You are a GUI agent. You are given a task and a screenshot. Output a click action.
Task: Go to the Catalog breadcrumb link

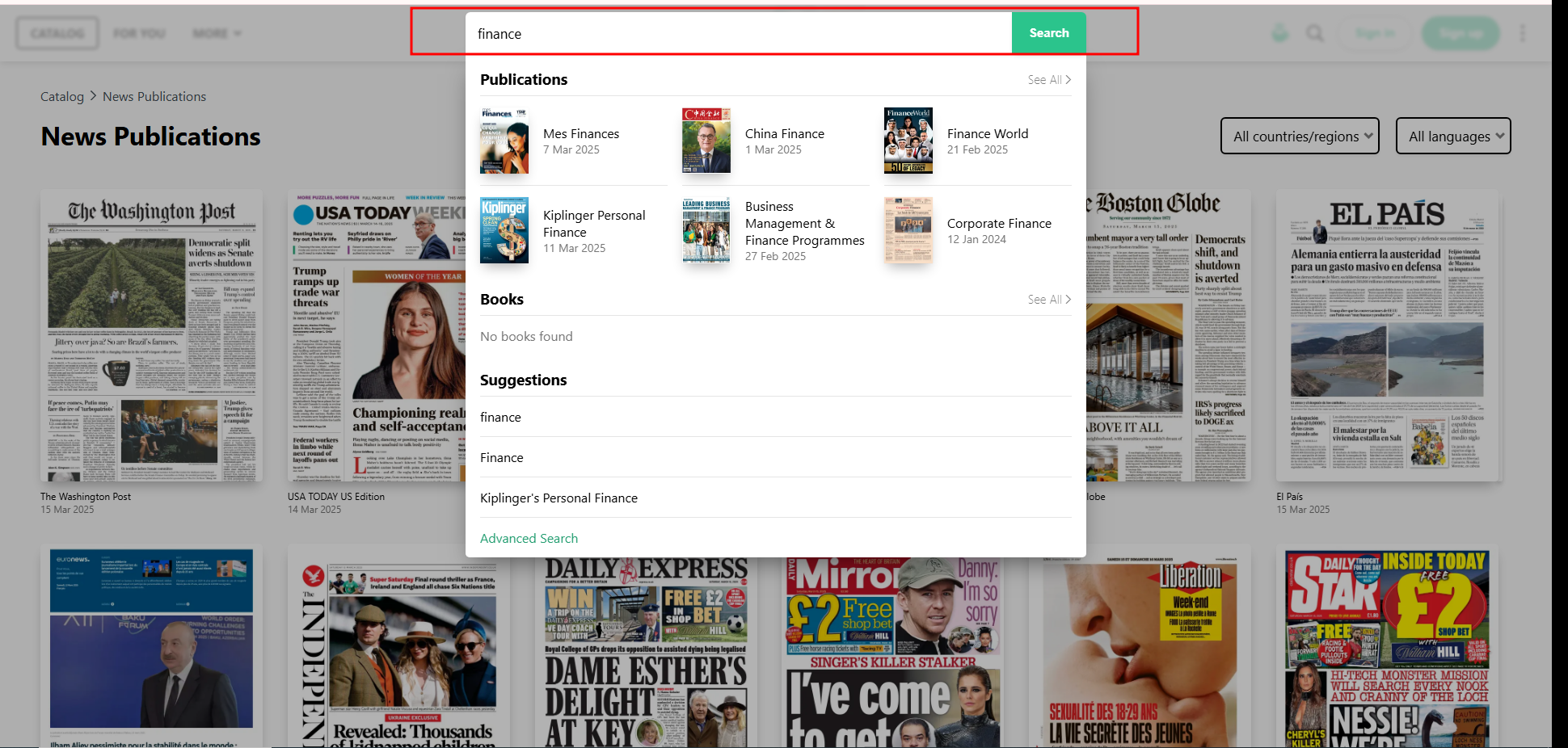[x=62, y=97]
